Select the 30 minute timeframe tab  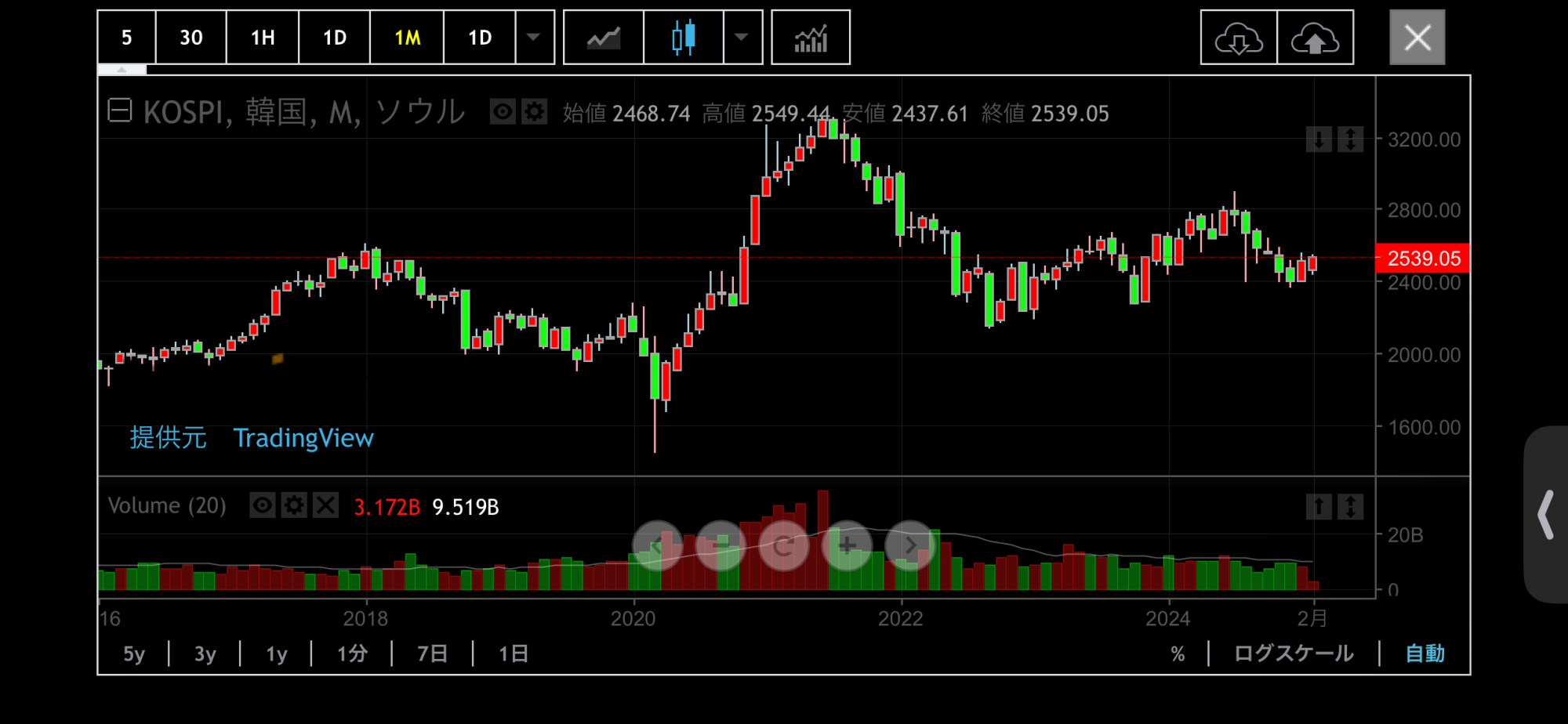point(191,38)
